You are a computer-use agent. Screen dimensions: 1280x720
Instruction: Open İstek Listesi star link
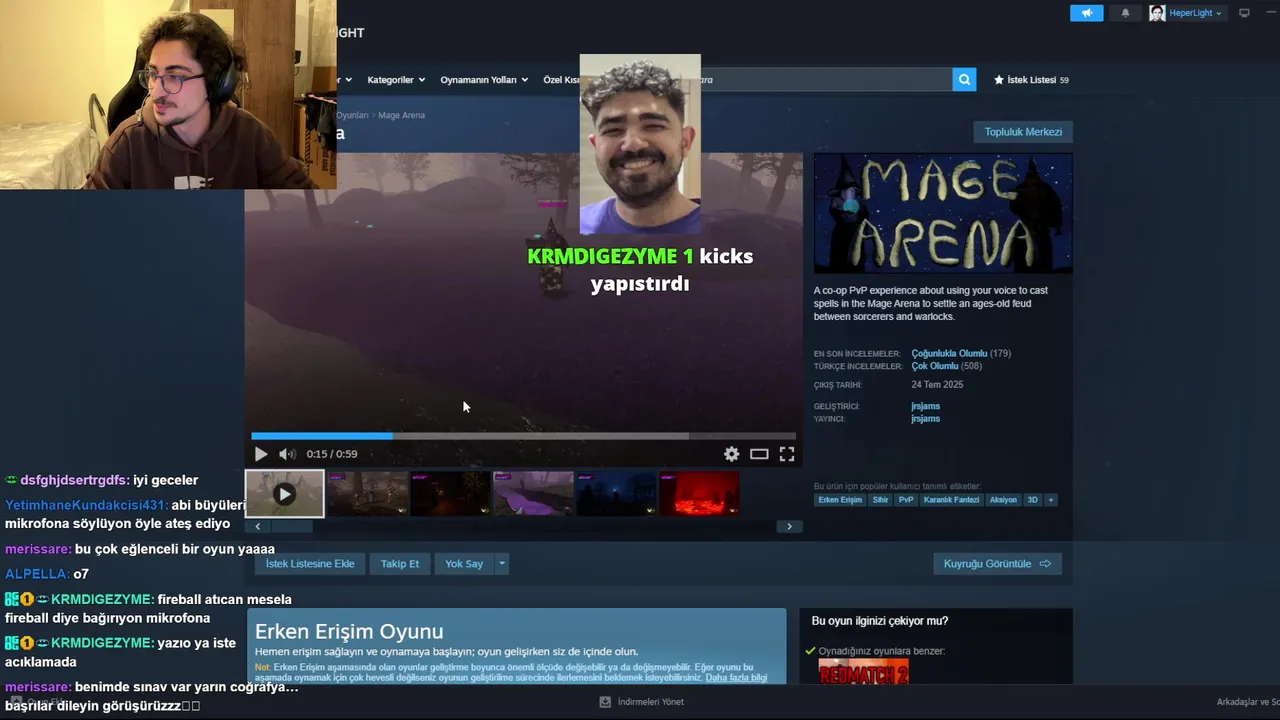coord(1031,80)
